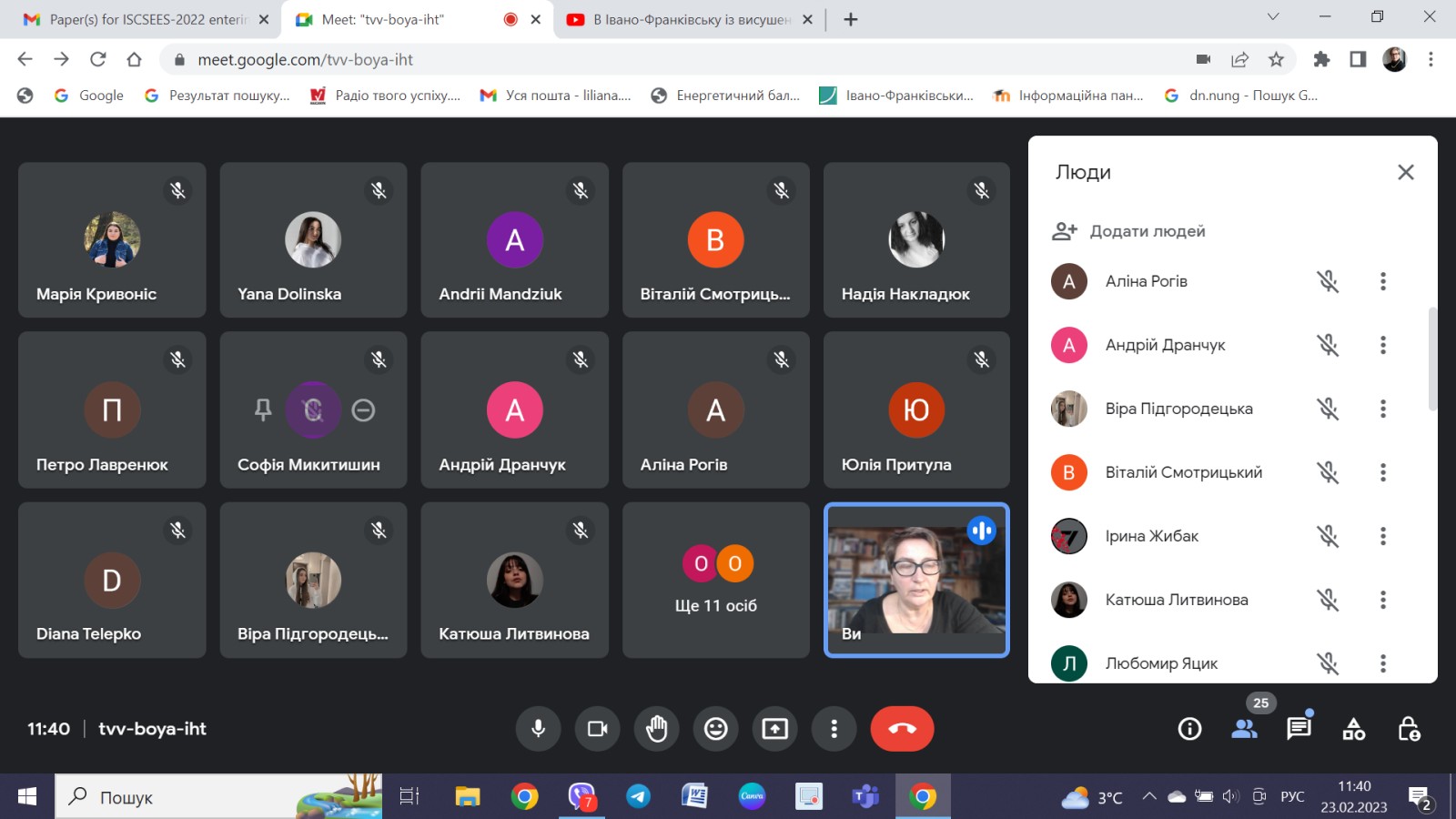Open the browser tab search chevron

(1271, 18)
